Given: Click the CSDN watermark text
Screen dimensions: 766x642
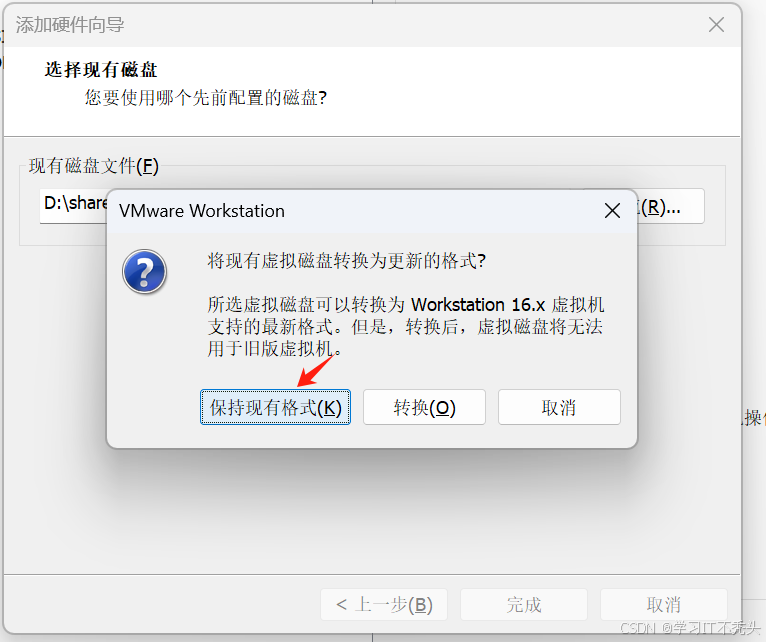Looking at the screenshot, I should click(689, 628).
